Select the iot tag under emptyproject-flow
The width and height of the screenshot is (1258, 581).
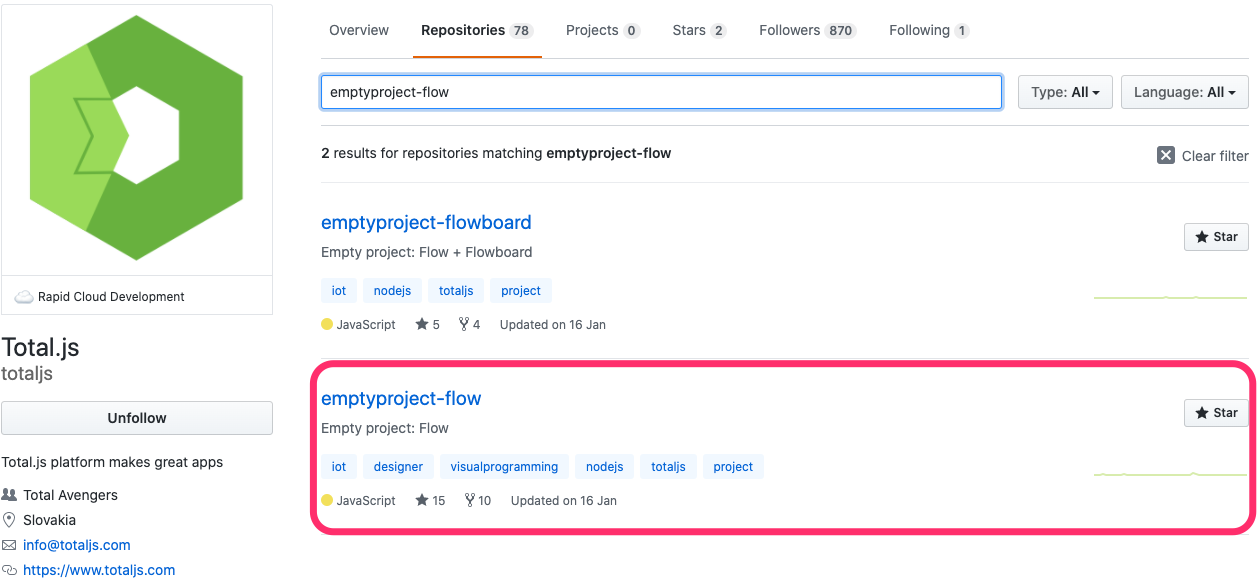pyautogui.click(x=339, y=467)
